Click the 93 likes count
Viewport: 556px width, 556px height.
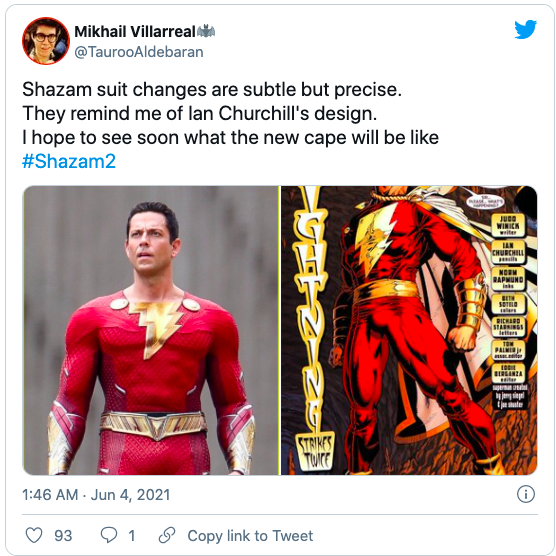(63, 535)
